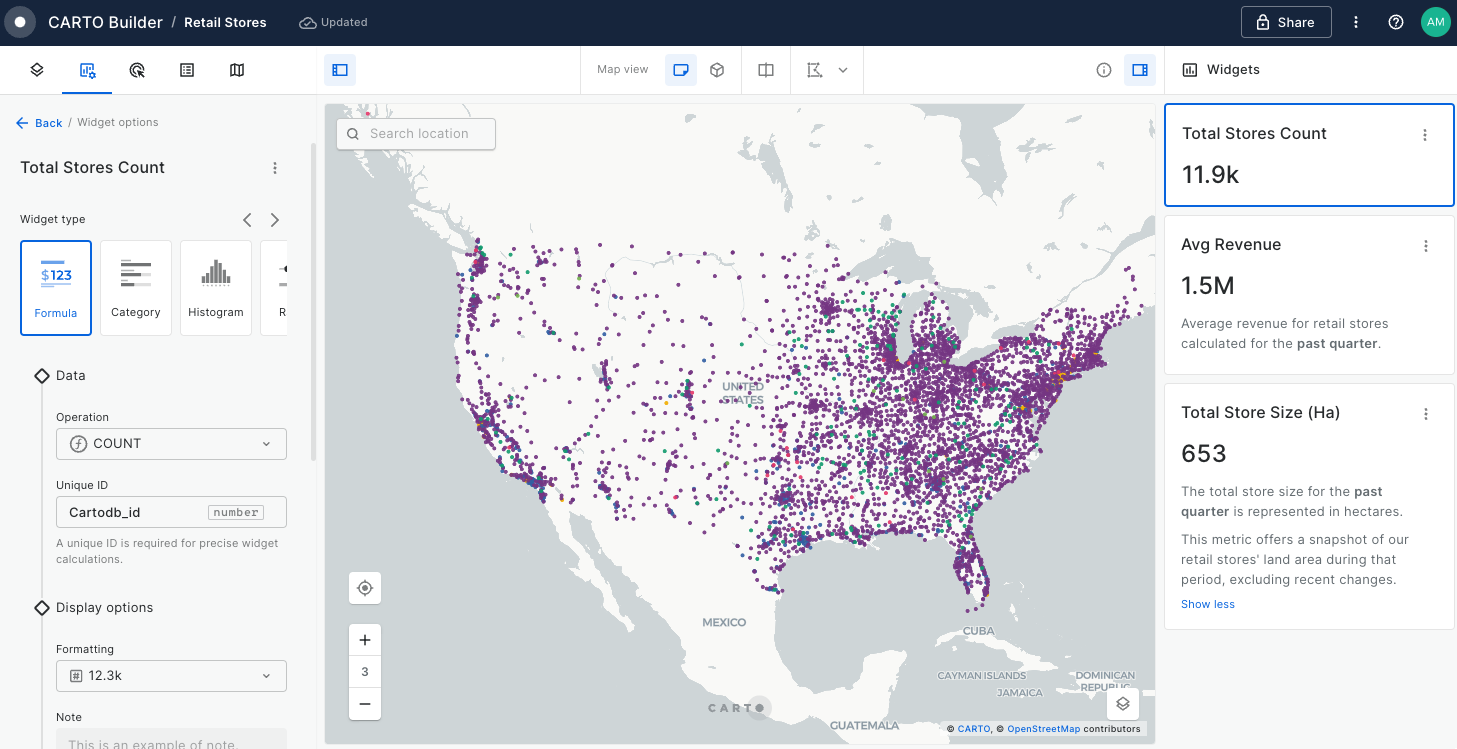Switch to 3D map view

(717, 70)
